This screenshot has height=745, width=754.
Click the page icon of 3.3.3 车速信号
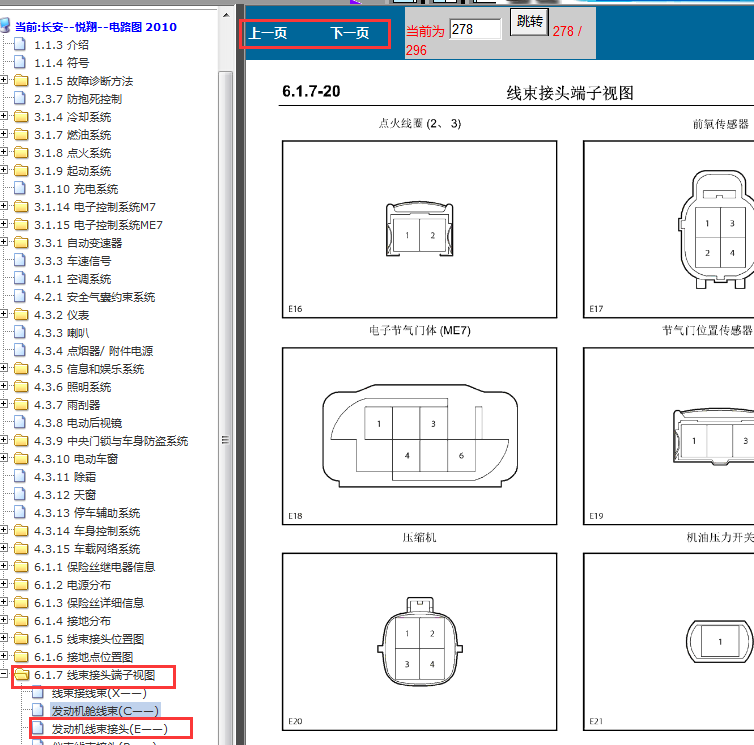(x=20, y=261)
